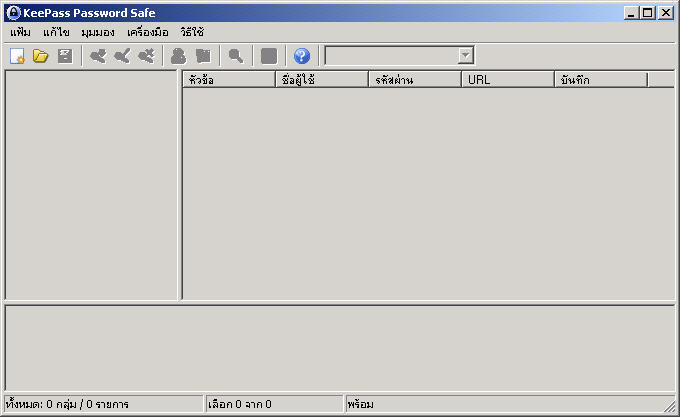The image size is (680, 417).
Task: Open the แก้ไข (Edit) menu
Action: 56,32
